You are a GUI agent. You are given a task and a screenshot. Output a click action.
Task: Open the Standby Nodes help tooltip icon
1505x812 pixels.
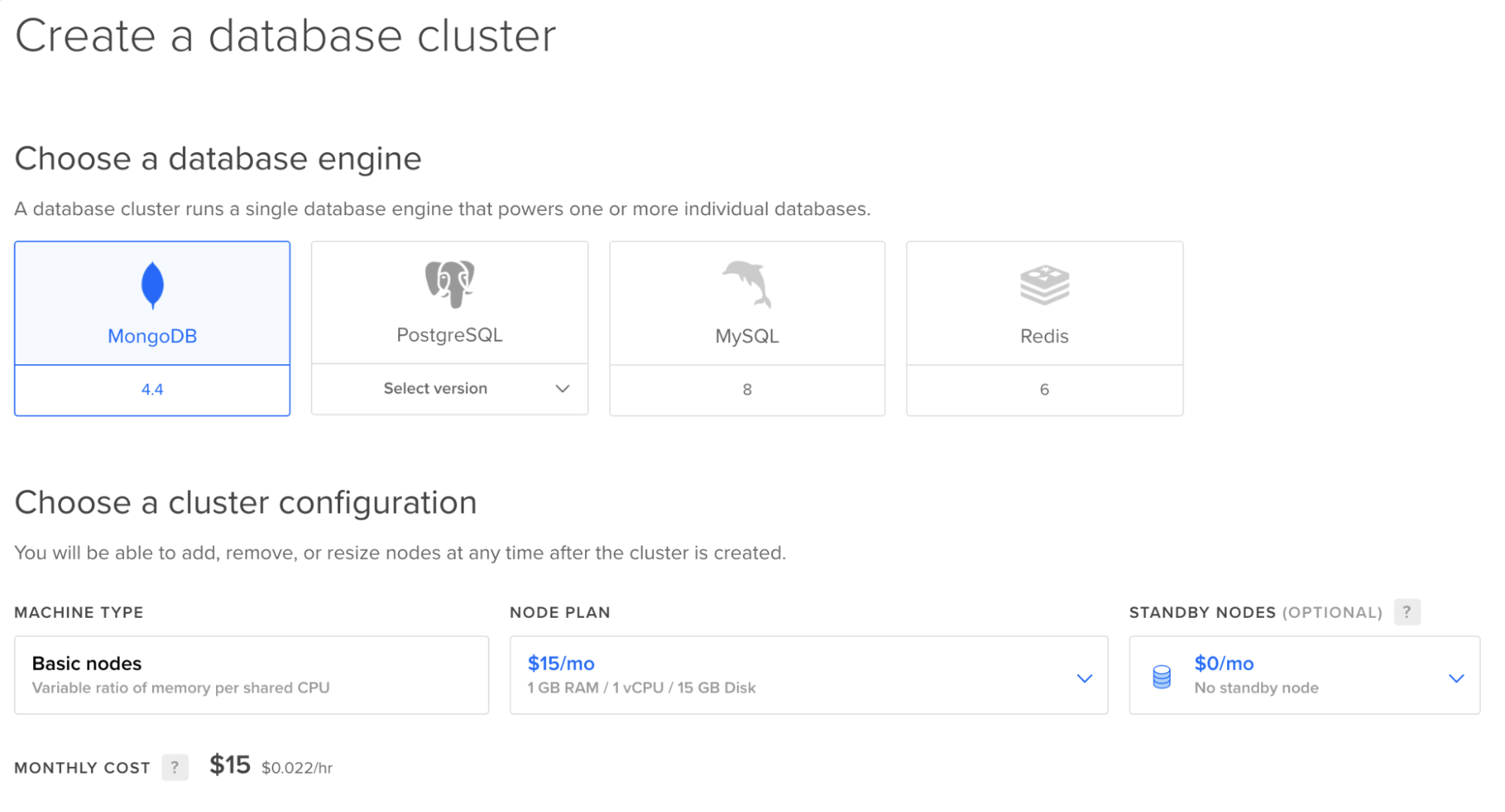click(1407, 612)
